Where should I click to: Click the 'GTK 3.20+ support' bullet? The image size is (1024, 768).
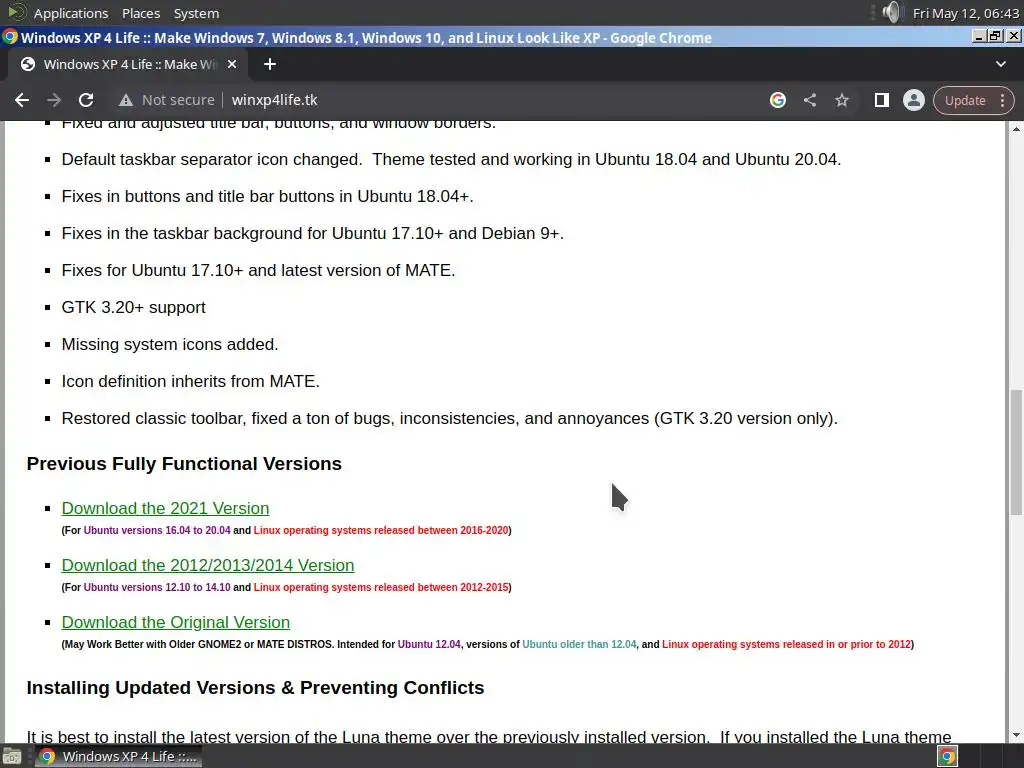(x=133, y=307)
